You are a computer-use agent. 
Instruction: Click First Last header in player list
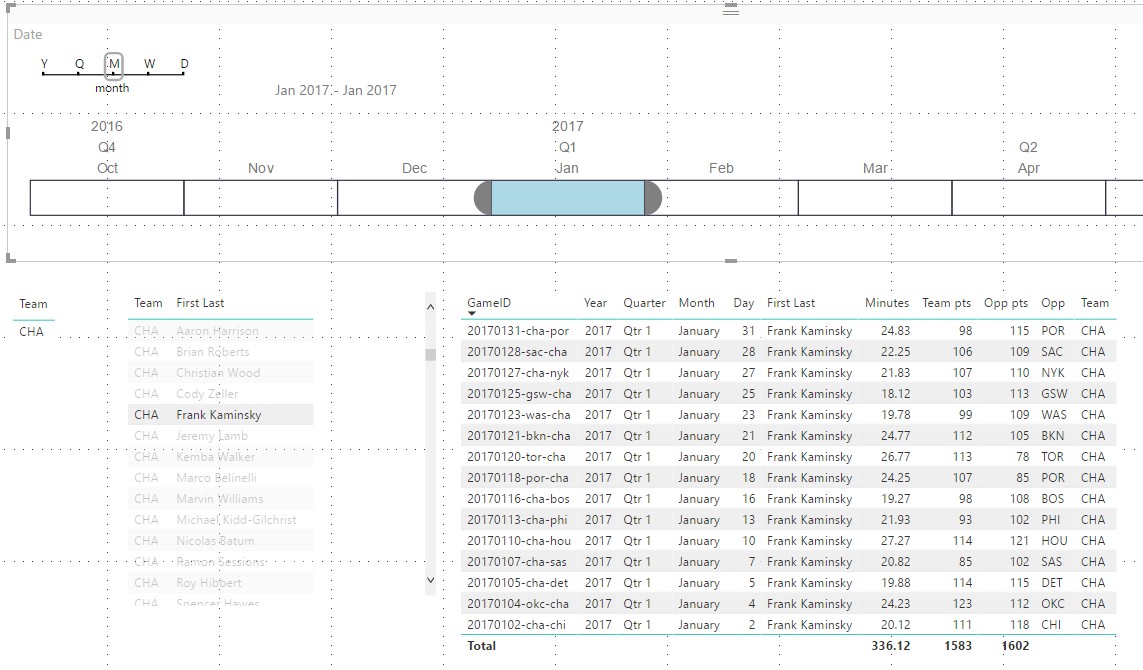(200, 303)
